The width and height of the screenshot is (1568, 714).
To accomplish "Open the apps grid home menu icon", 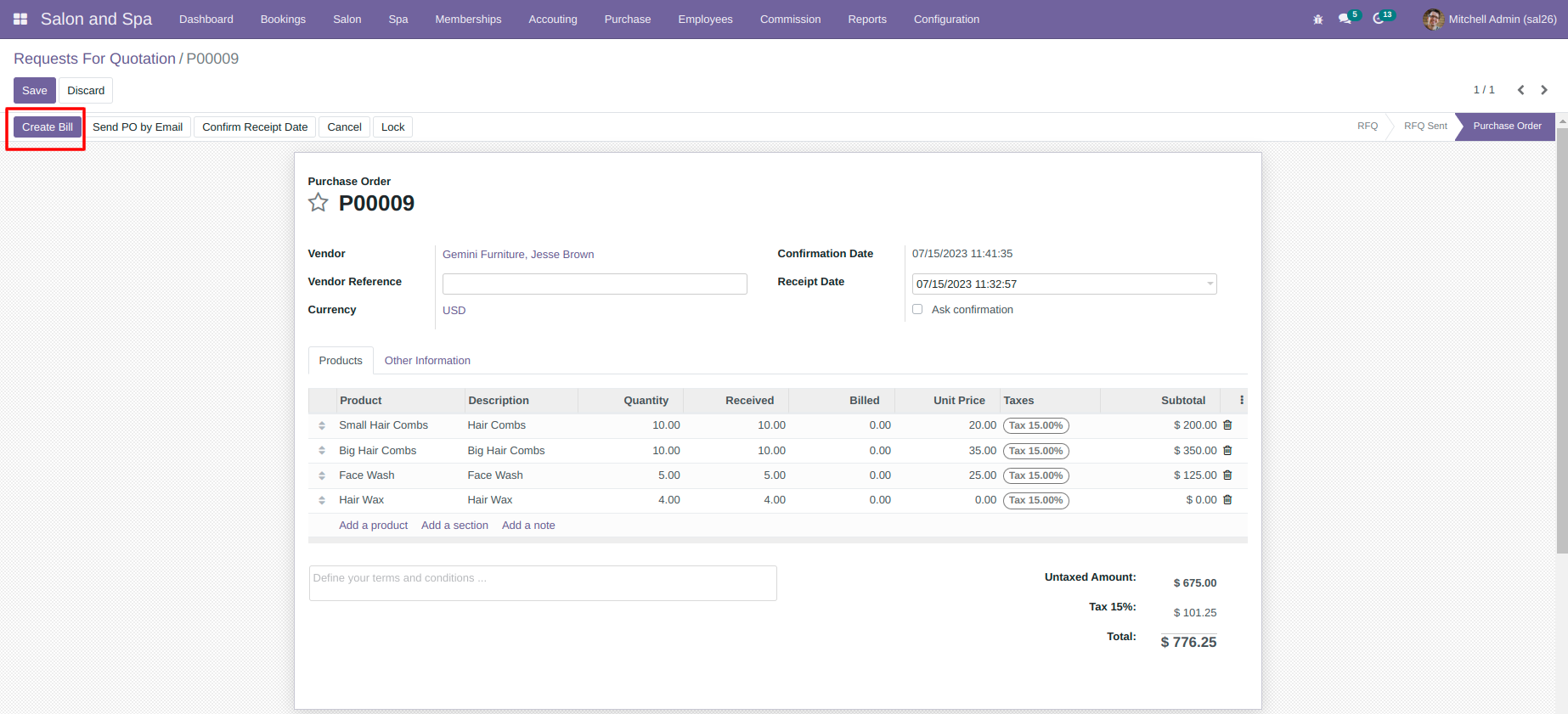I will click(20, 19).
